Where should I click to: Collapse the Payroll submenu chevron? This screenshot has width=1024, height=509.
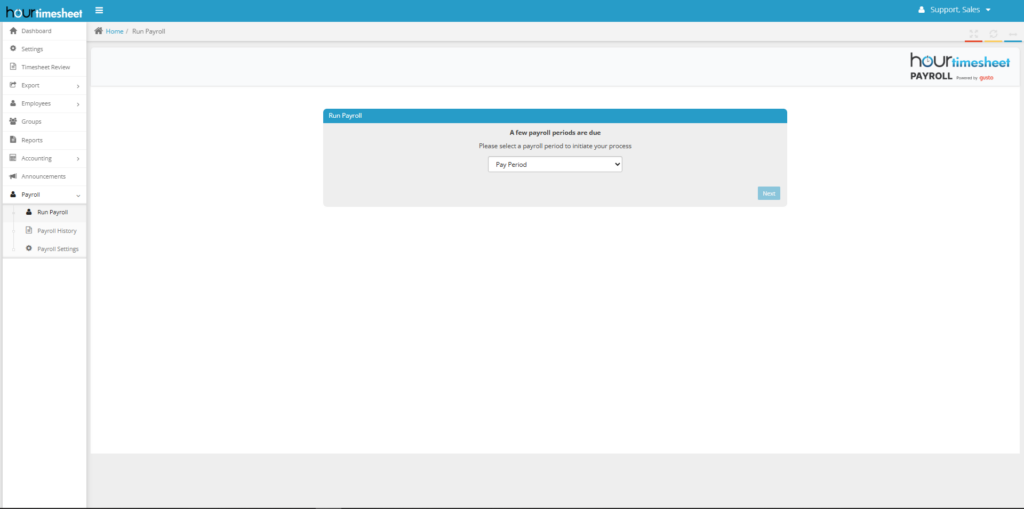[x=78, y=195]
